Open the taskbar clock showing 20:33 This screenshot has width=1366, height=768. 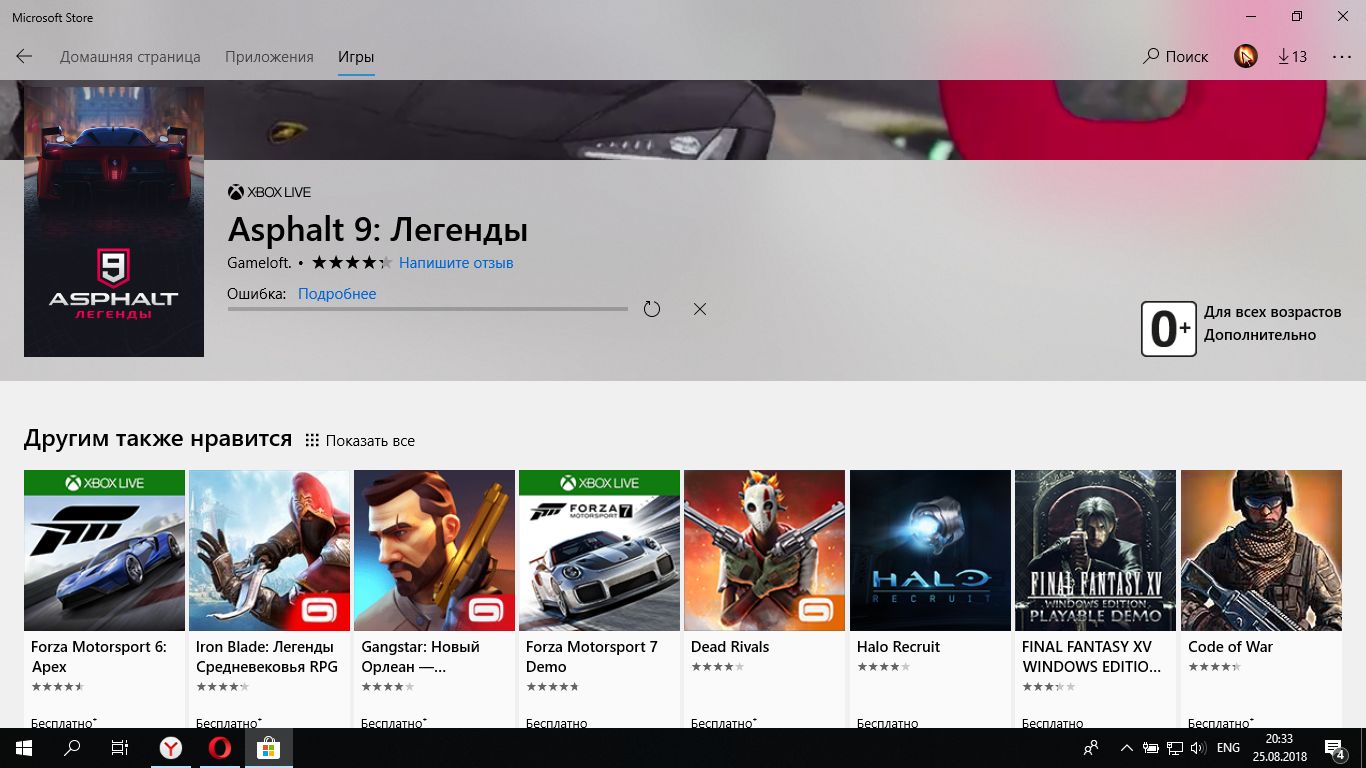(x=1279, y=748)
